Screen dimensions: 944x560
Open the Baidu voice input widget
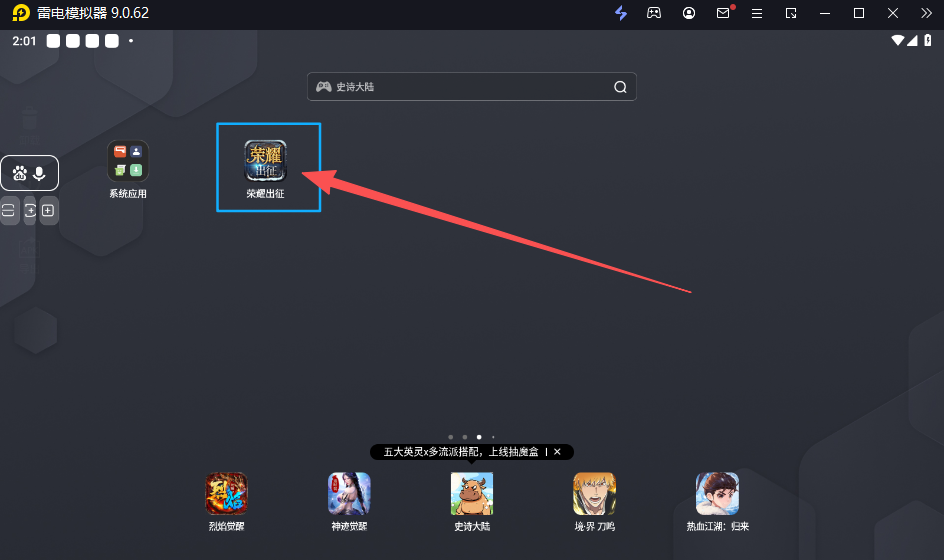pyautogui.click(x=29, y=173)
